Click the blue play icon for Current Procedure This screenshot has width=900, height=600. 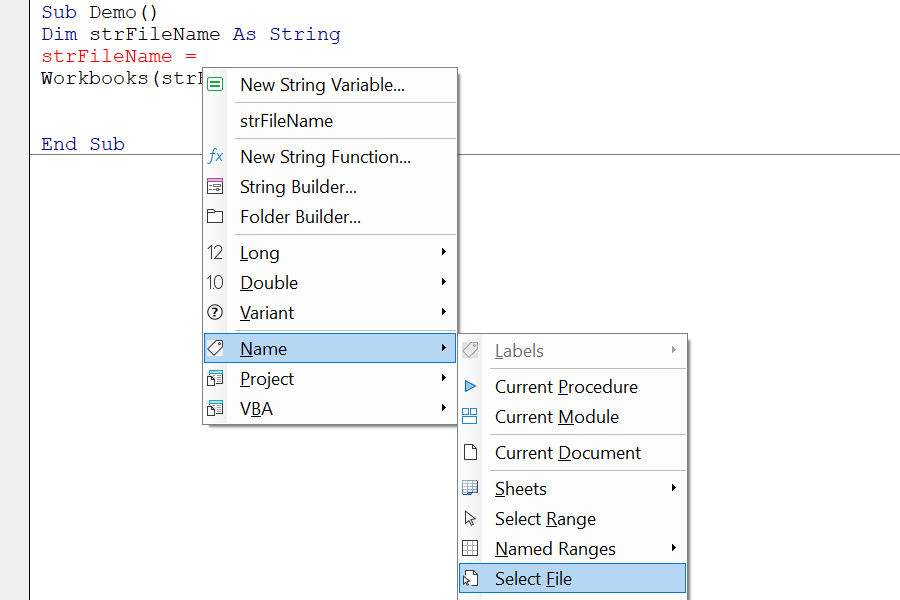click(470, 386)
